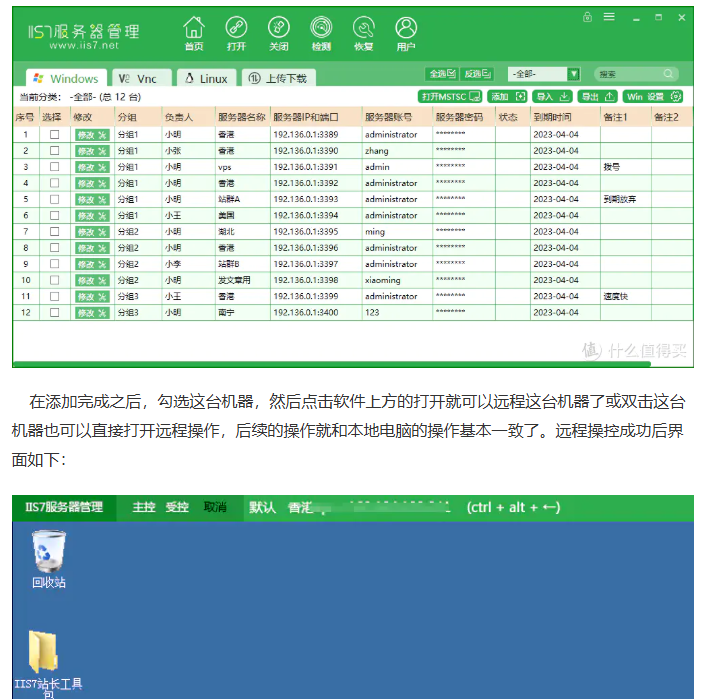Select the IIS7站长工具包 folder icon
706x699 pixels.
coord(48,663)
